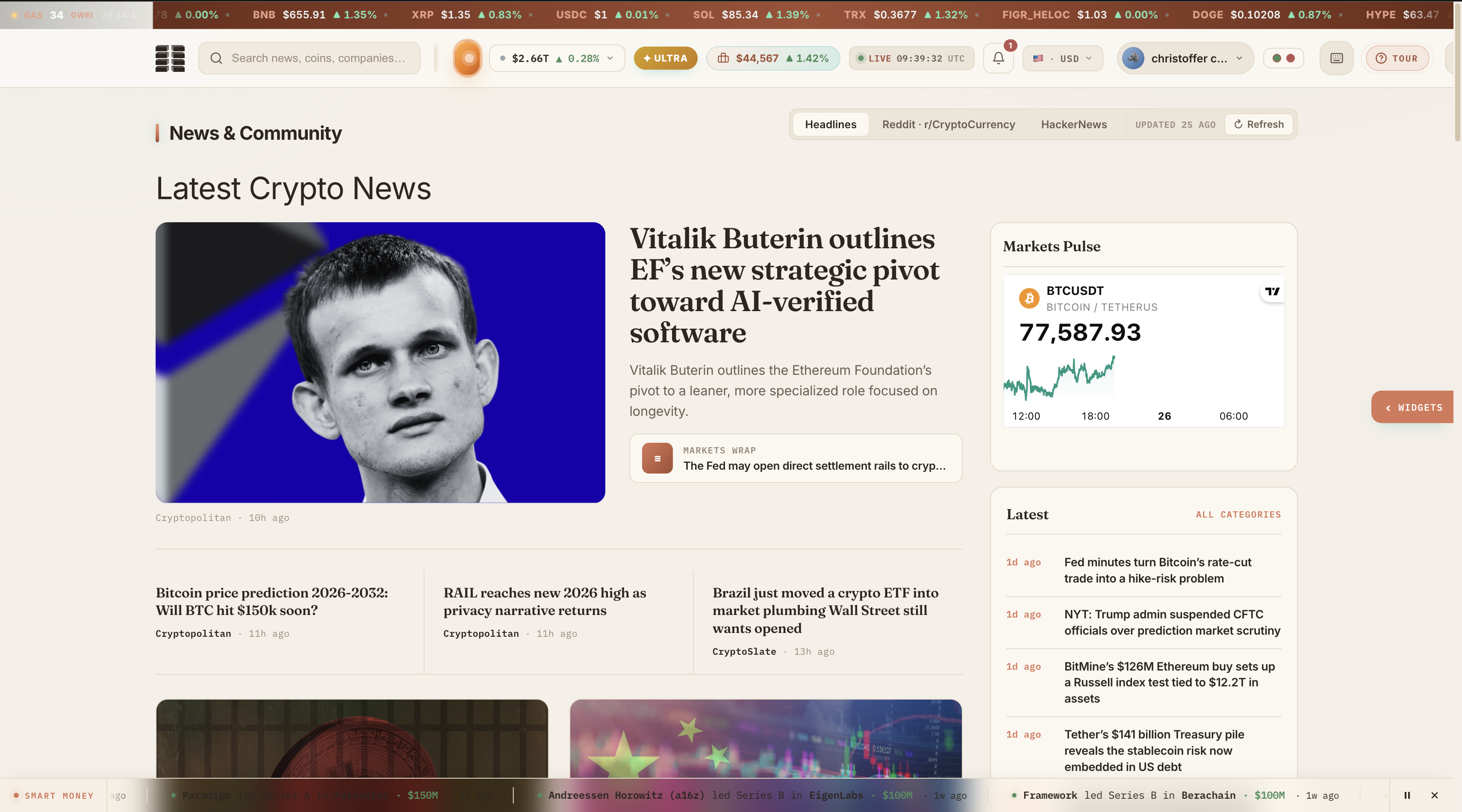Image resolution: width=1462 pixels, height=812 pixels.
Task: Expand the $2.66T market cap dropdown
Action: 557,59
